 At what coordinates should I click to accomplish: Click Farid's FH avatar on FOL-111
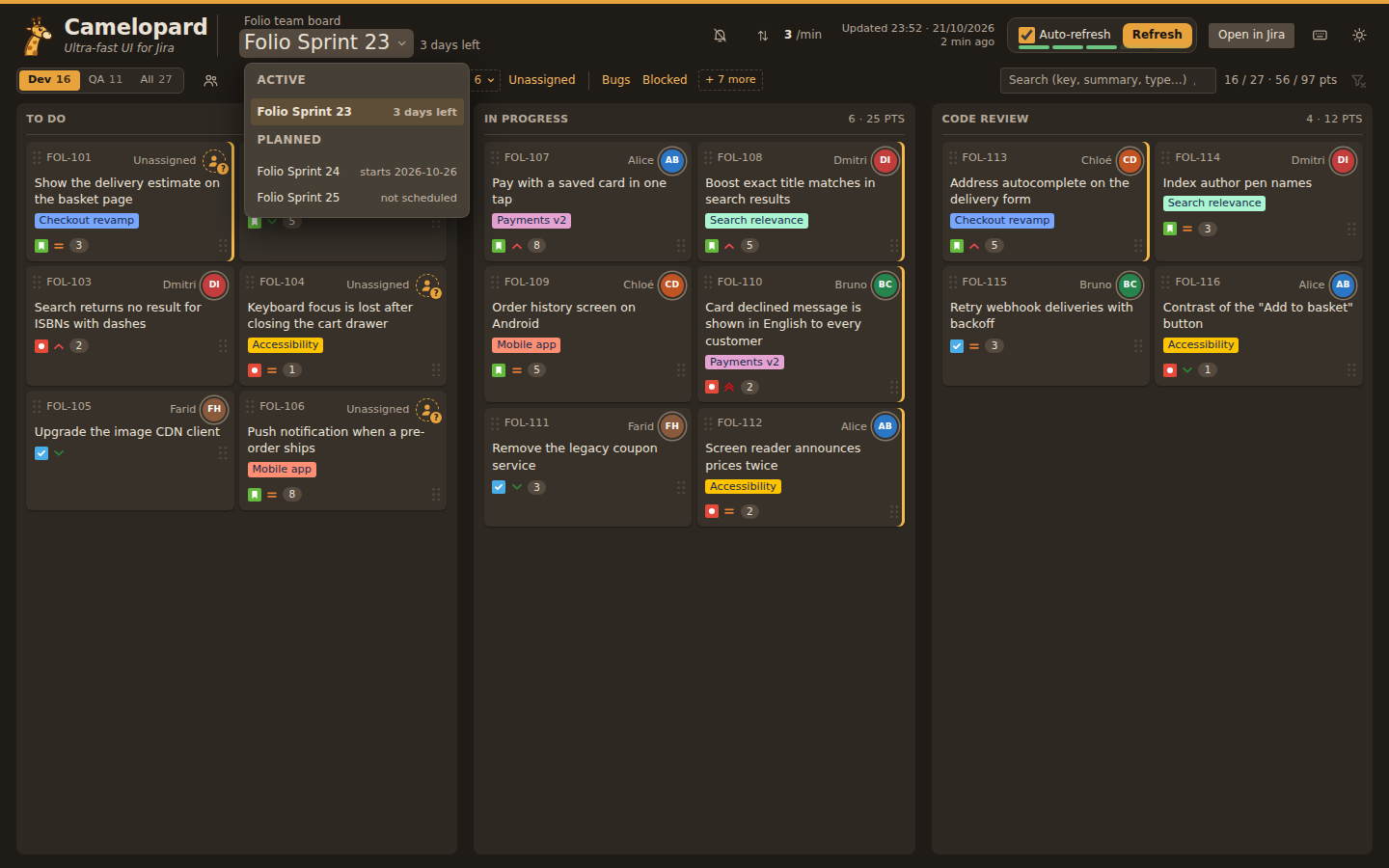pyautogui.click(x=672, y=426)
